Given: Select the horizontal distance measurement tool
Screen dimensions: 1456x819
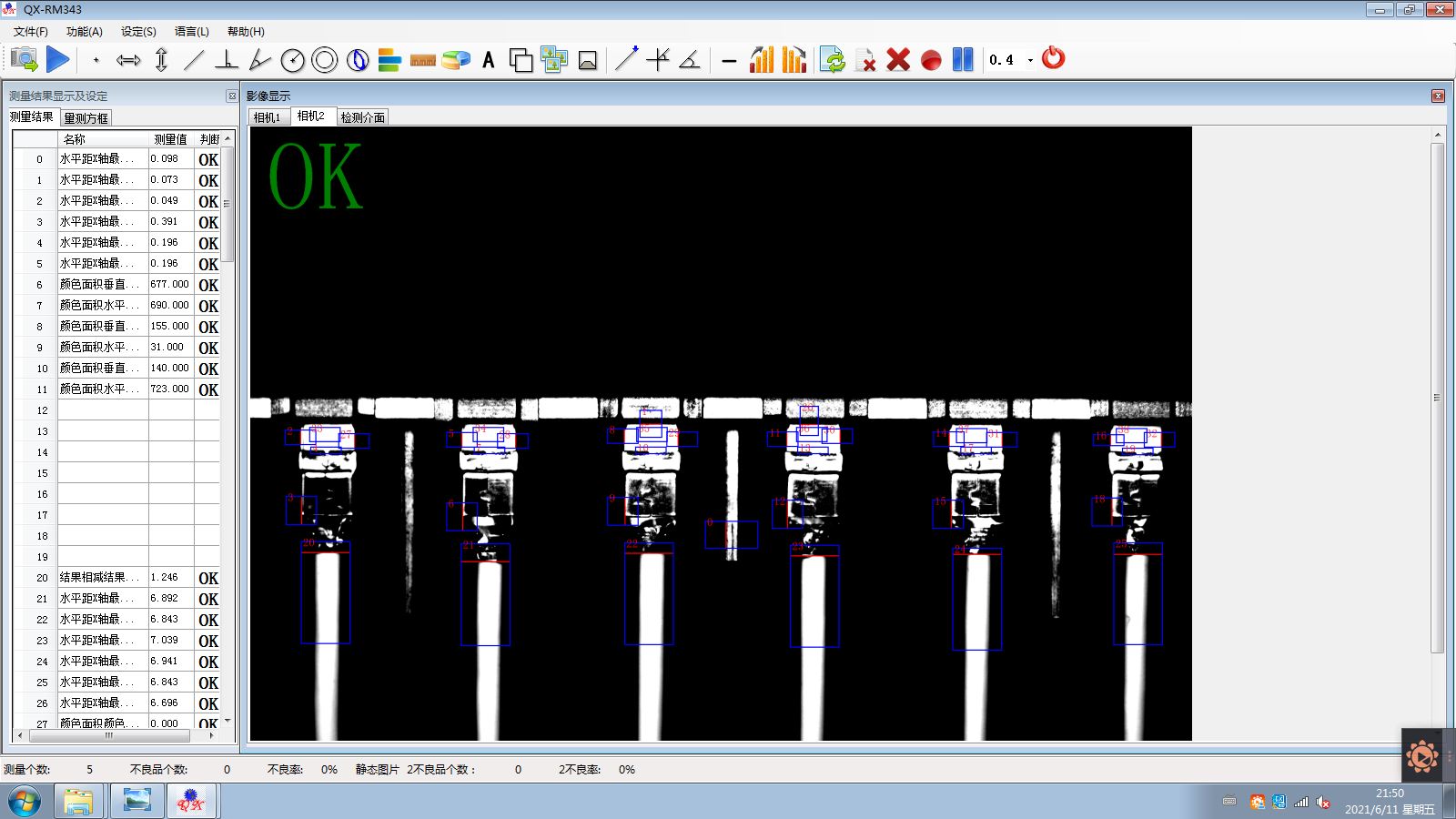Looking at the screenshot, I should [x=128, y=60].
